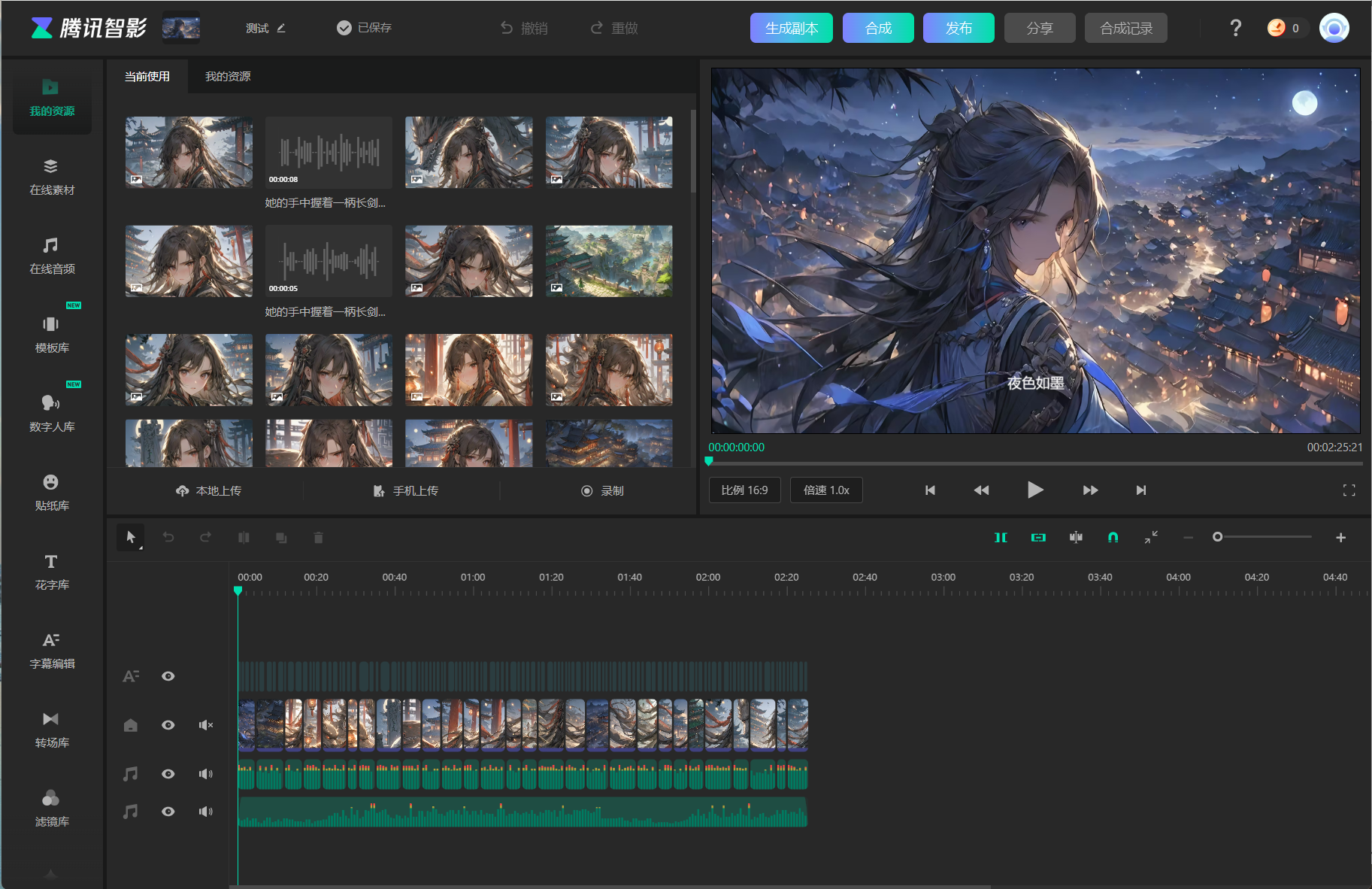1372x889 pixels.
Task: Unmute the video track speaker icon
Action: tap(205, 725)
